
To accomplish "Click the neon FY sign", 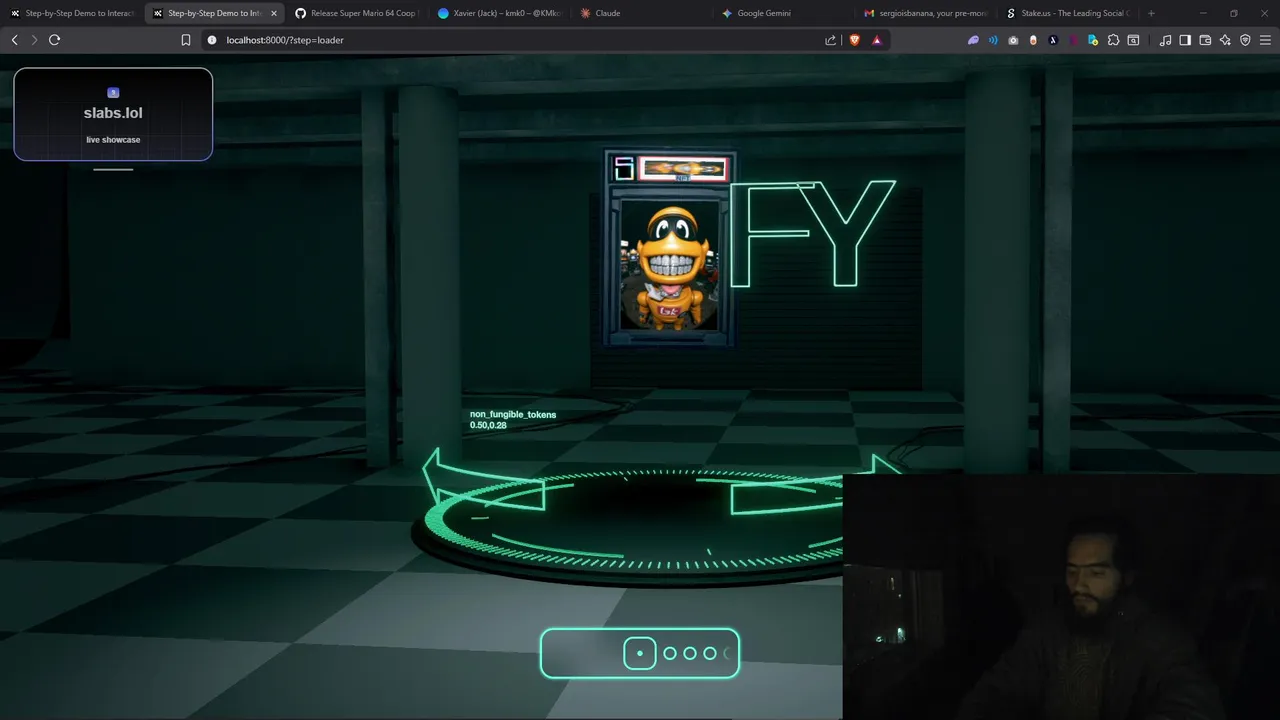I will pyautogui.click(x=812, y=234).
